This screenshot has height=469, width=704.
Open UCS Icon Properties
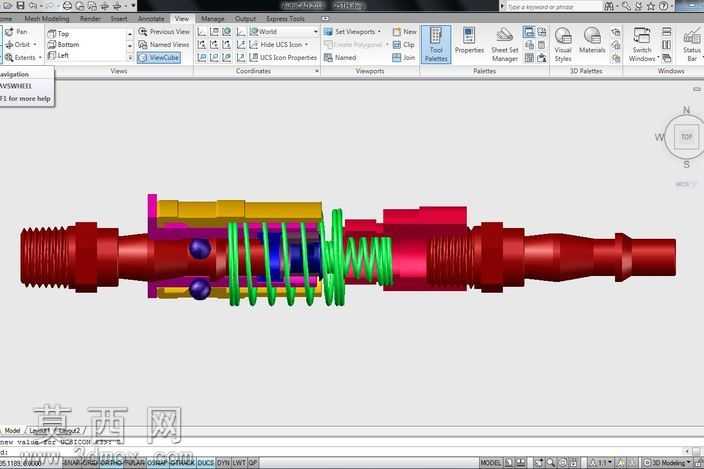[x=283, y=57]
